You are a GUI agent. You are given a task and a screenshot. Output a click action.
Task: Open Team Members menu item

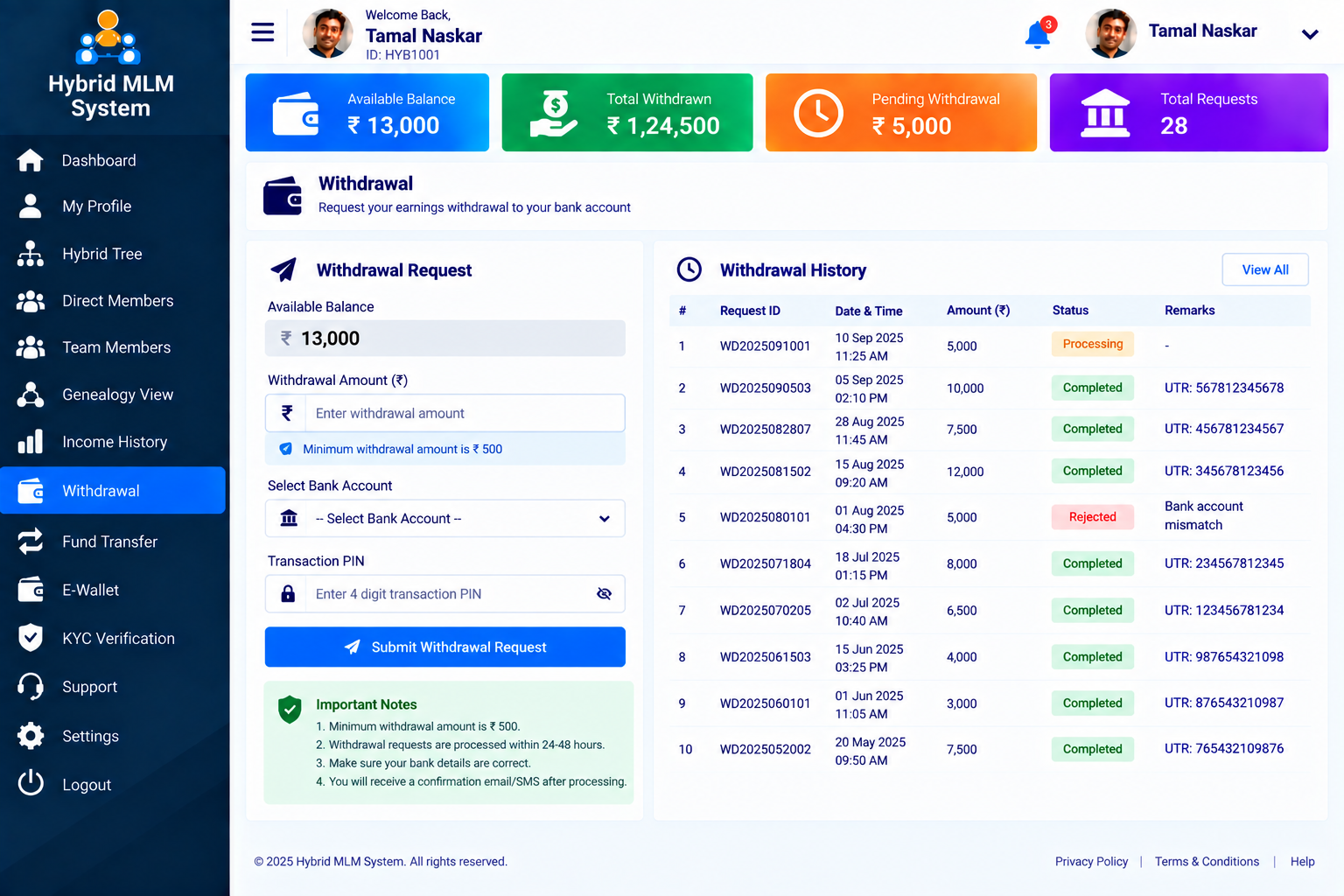(113, 347)
